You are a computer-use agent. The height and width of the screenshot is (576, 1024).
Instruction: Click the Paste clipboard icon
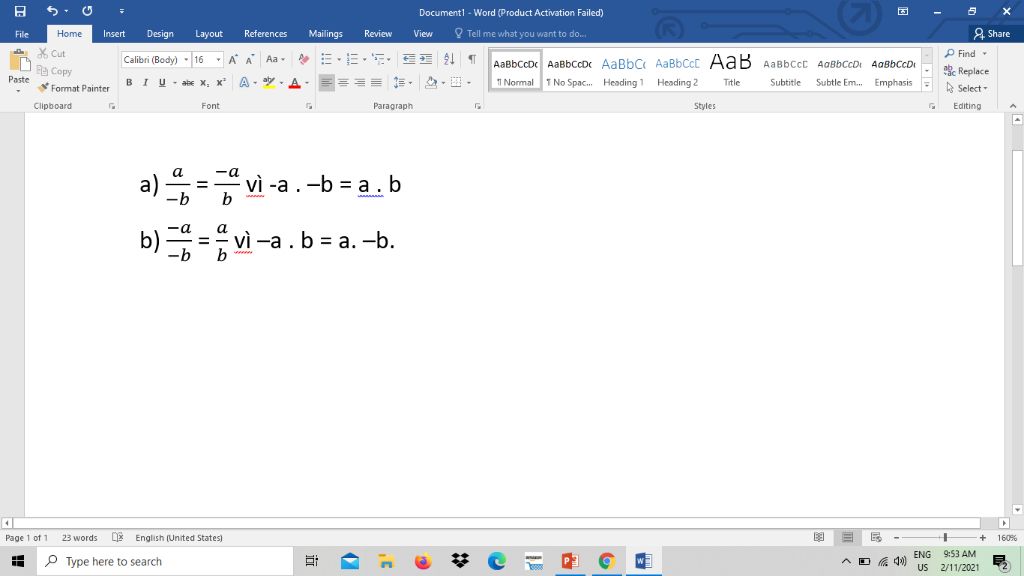(19, 60)
